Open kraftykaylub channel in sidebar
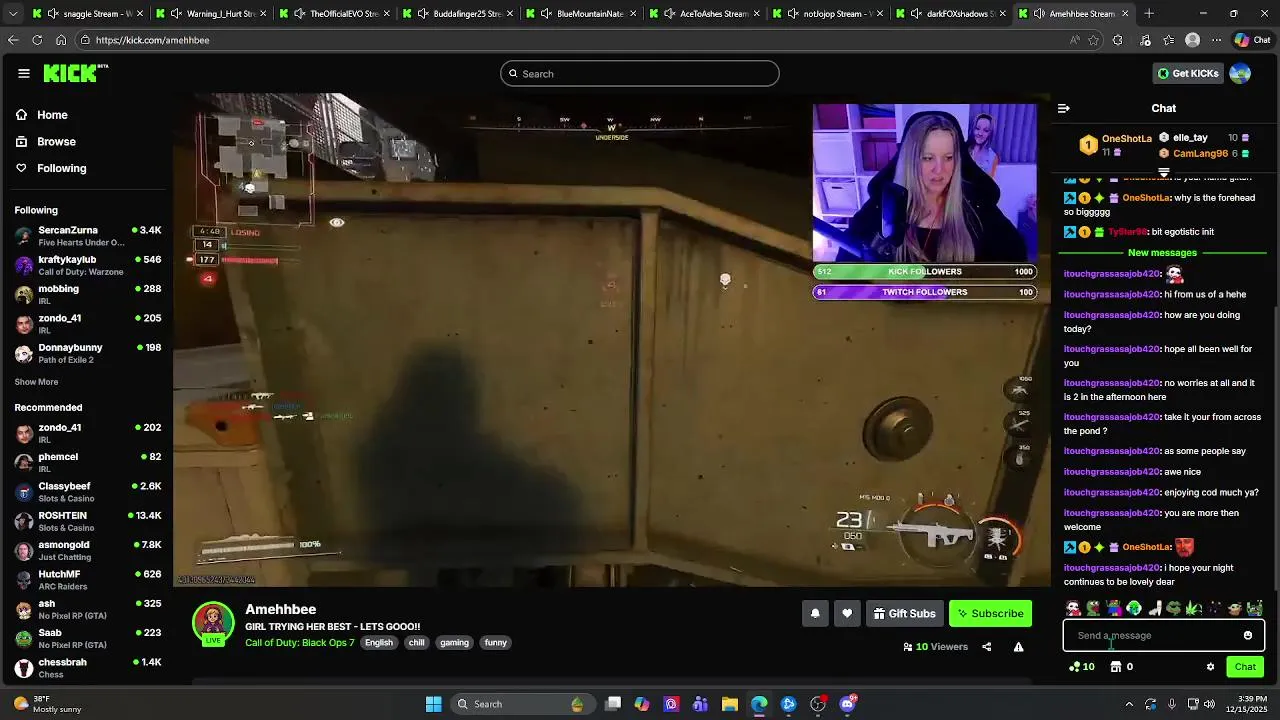1280x720 pixels. tap(88, 265)
